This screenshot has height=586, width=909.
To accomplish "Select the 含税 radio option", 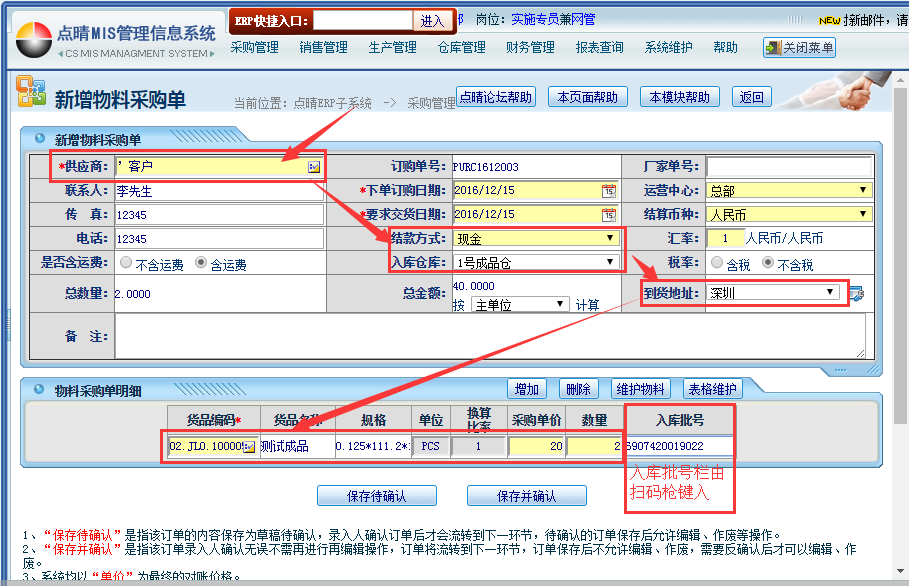I will 717,264.
